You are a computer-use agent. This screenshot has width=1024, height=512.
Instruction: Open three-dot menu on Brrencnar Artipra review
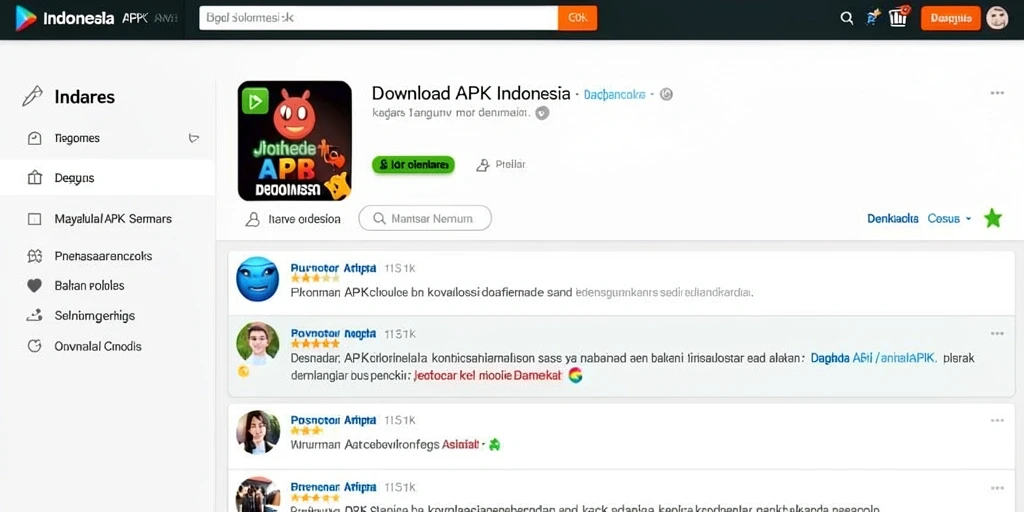(997, 488)
